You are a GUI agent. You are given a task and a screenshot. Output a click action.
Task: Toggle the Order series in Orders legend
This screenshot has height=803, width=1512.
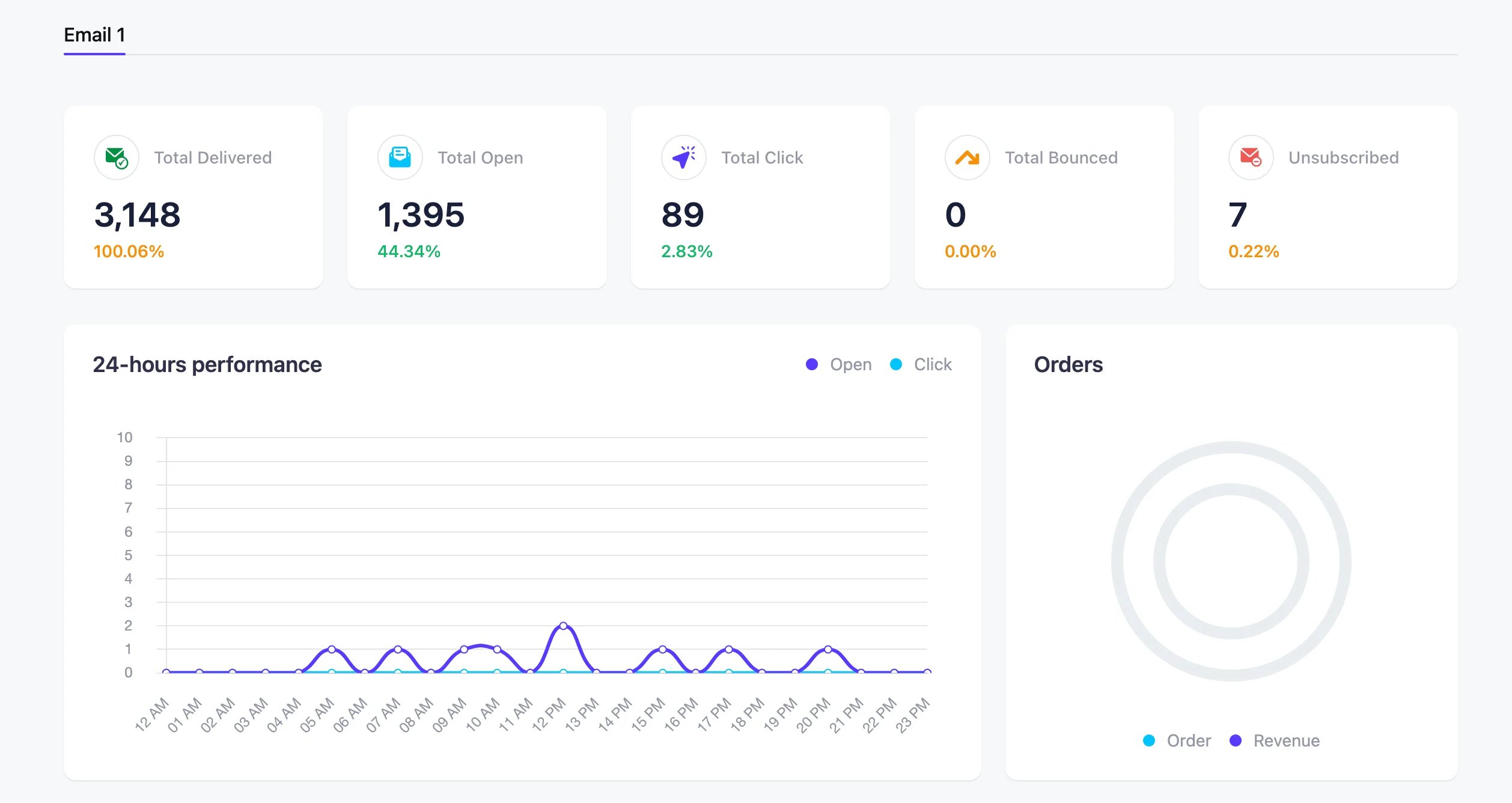pos(1177,740)
